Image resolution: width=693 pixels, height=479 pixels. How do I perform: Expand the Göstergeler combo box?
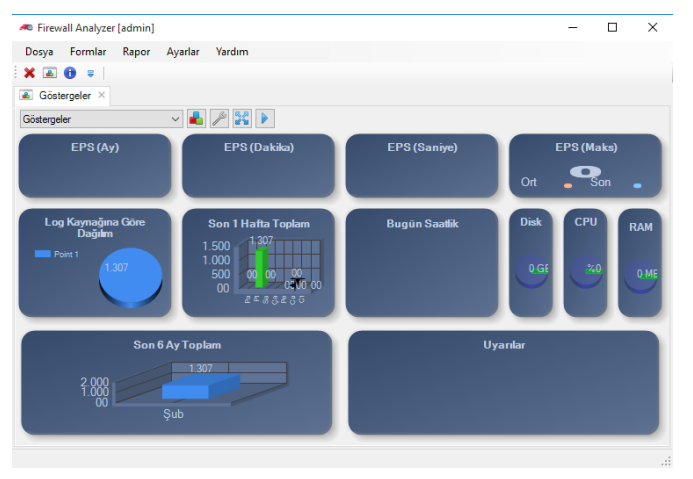click(101, 119)
